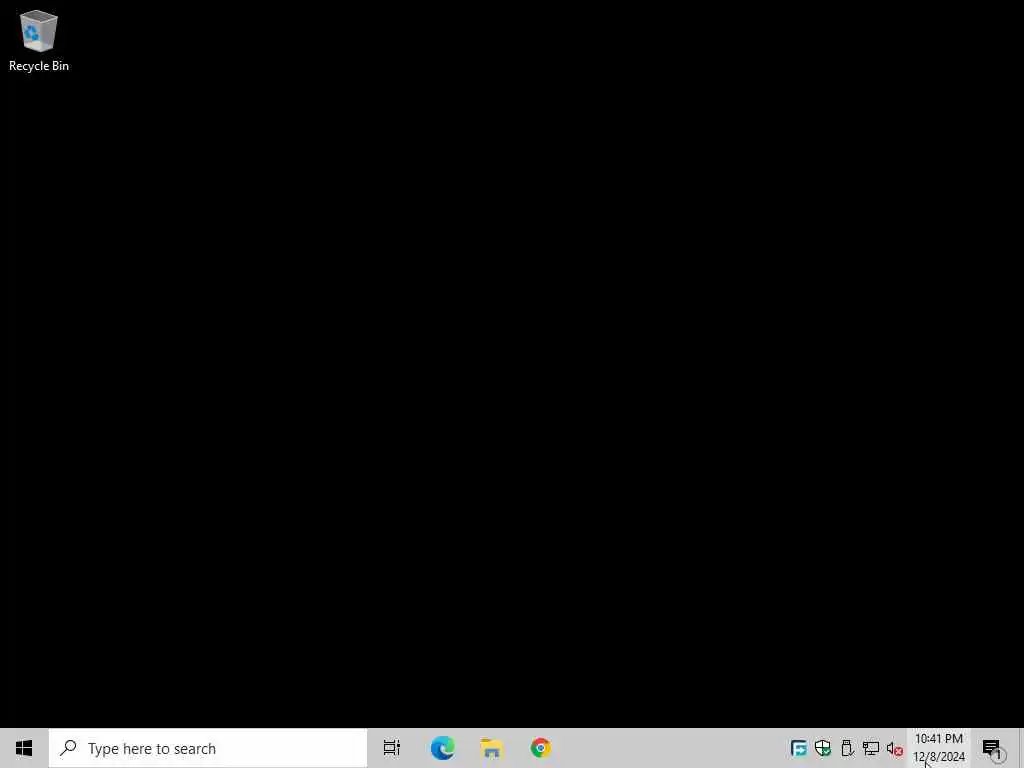Launch Microsoft Edge from the taskbar
1024x768 pixels.
click(442, 748)
